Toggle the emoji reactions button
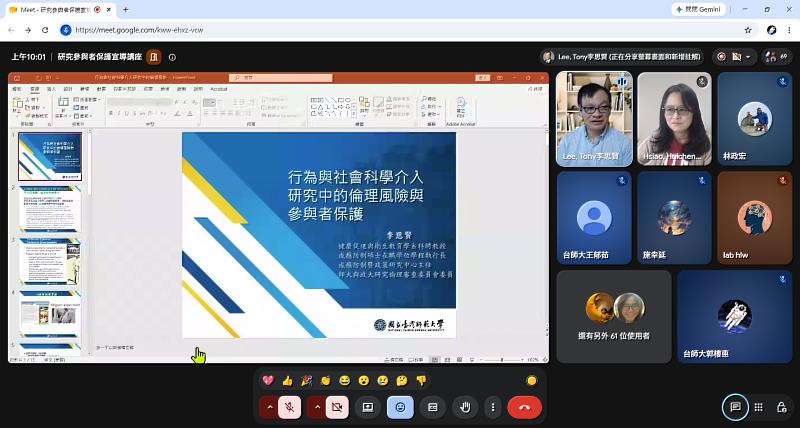Screen dimensions: 800x428 point(401,407)
